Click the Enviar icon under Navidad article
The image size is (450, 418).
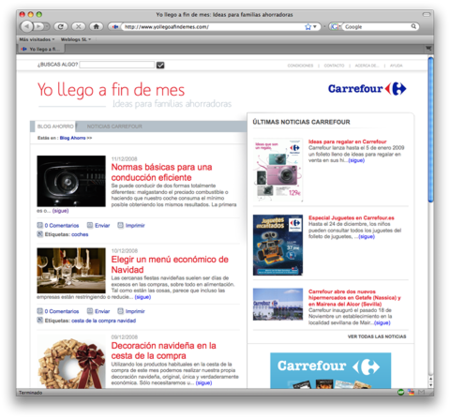(90, 311)
